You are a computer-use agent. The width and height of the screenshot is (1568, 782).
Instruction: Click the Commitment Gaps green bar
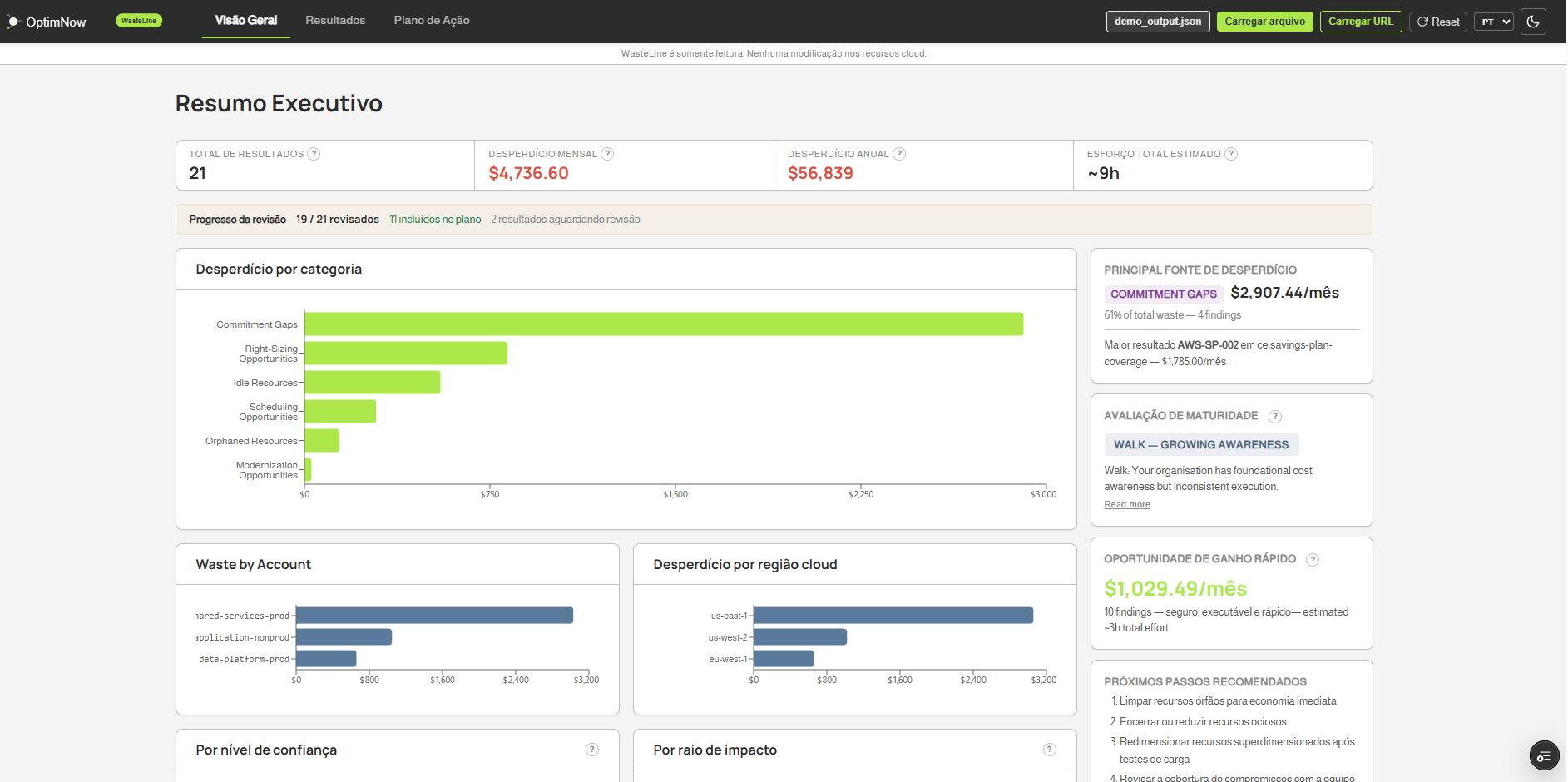663,324
